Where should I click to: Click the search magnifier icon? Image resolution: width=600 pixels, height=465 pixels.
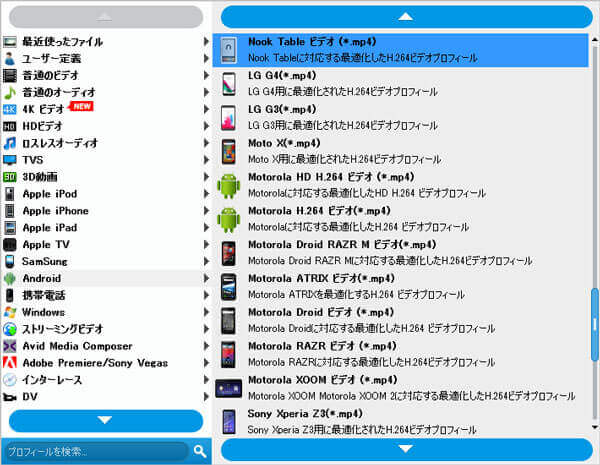pyautogui.click(x=200, y=451)
